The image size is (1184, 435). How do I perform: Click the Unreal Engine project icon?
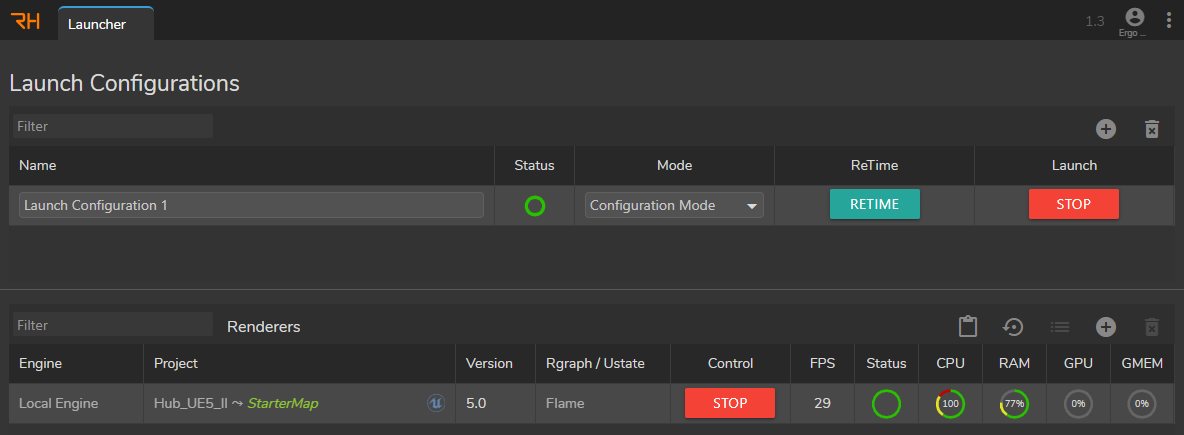436,404
